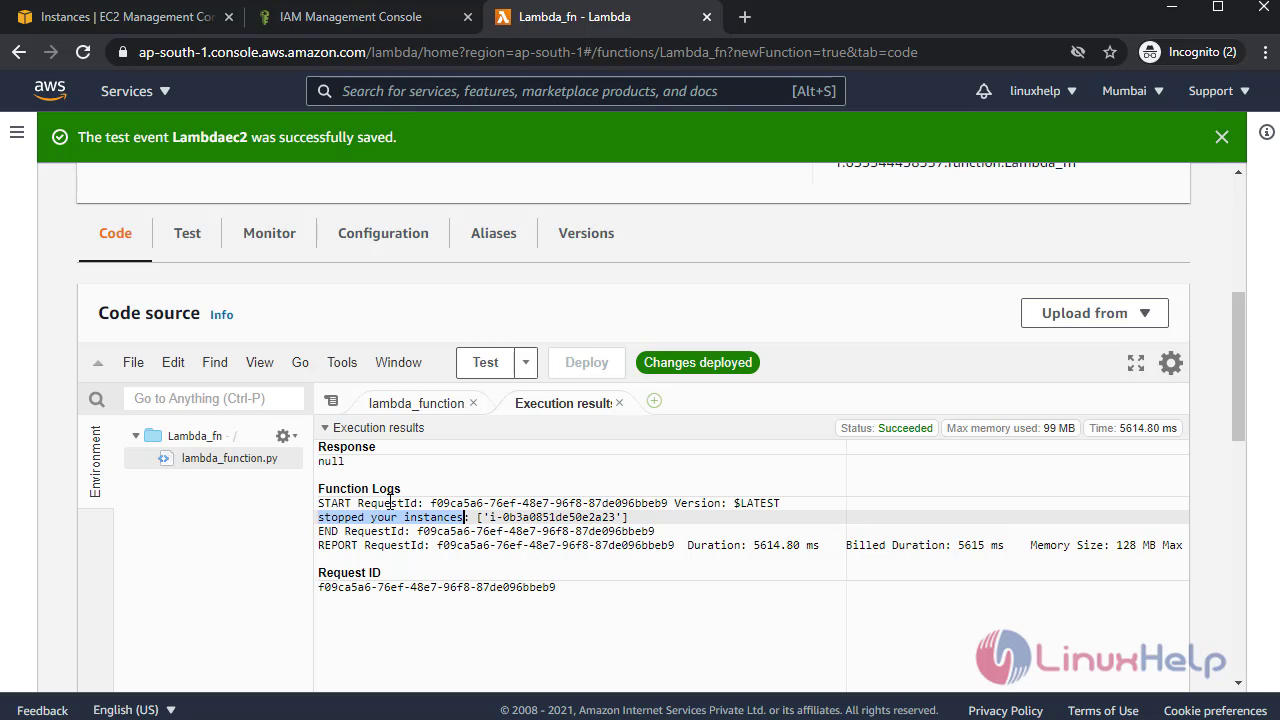Image resolution: width=1280 pixels, height=720 pixels.
Task: Open the English (US) language selector
Action: pos(134,710)
